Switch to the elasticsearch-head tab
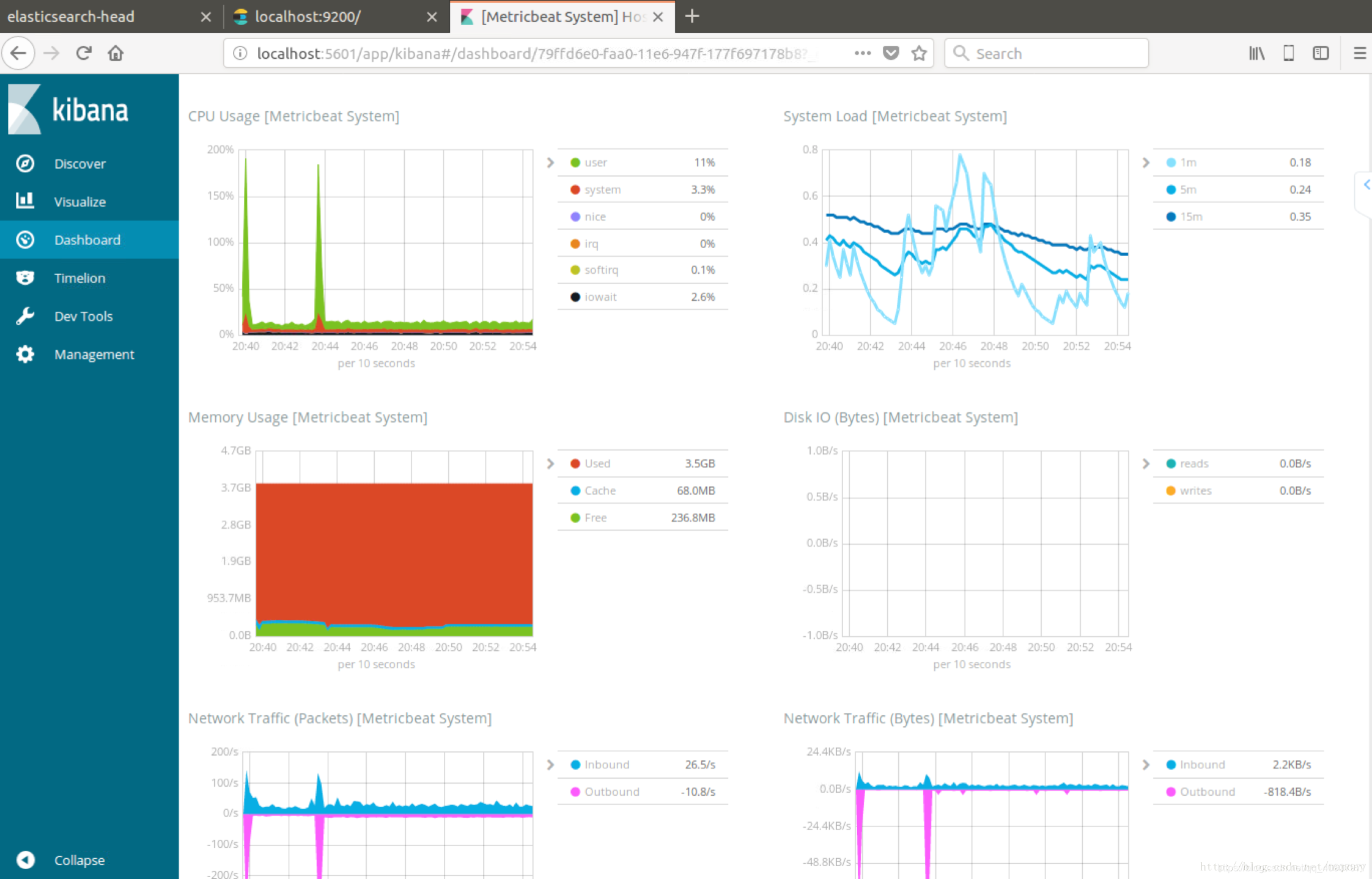The image size is (1372, 879). click(x=110, y=17)
